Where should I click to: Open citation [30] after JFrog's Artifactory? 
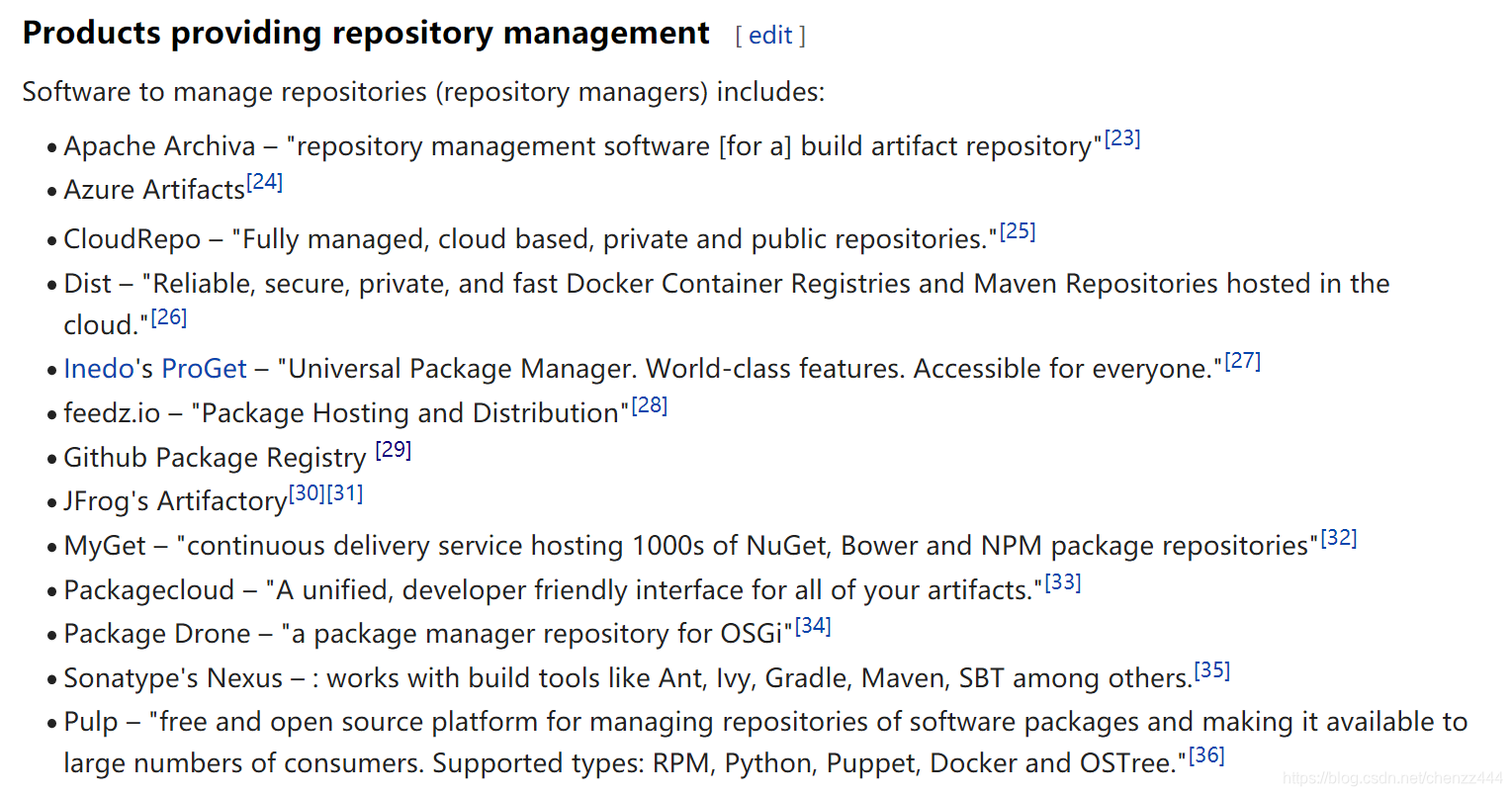click(x=307, y=492)
